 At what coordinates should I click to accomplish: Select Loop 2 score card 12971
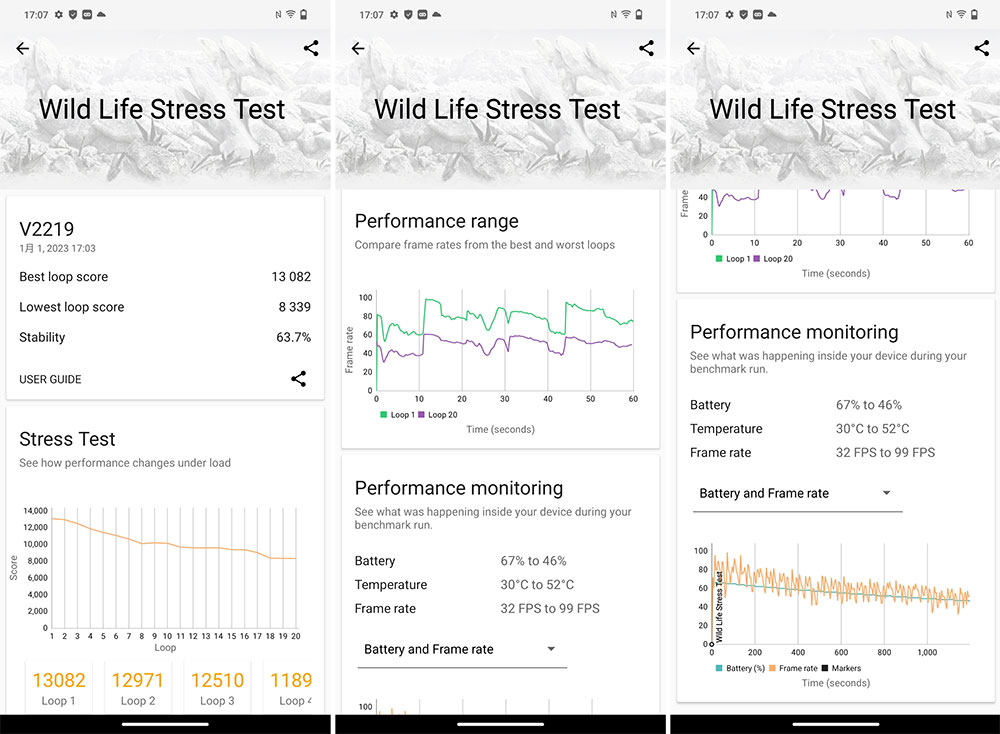tap(138, 687)
